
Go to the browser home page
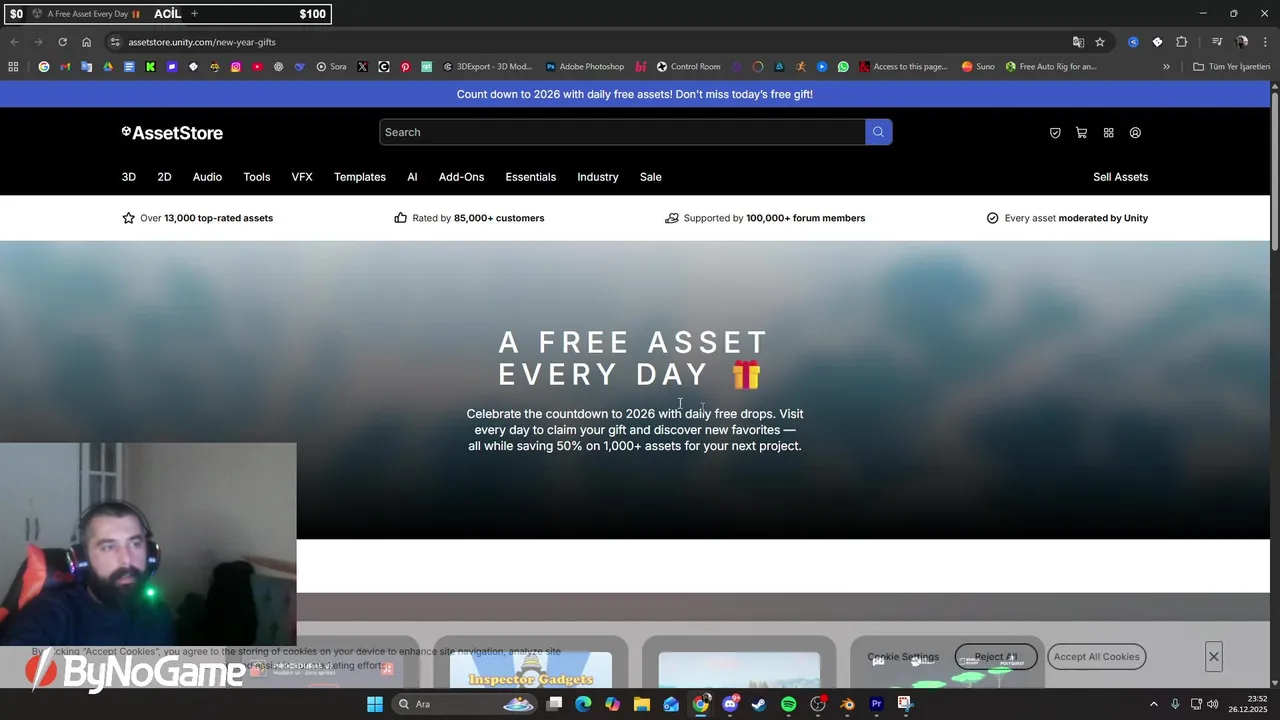point(86,42)
